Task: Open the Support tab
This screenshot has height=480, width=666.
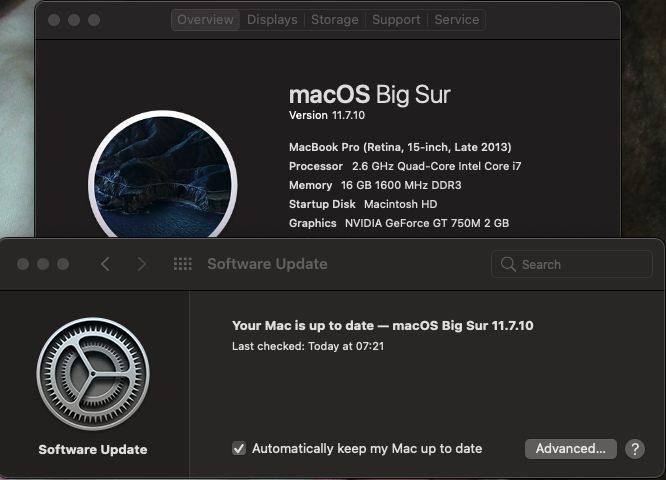Action: [x=396, y=20]
